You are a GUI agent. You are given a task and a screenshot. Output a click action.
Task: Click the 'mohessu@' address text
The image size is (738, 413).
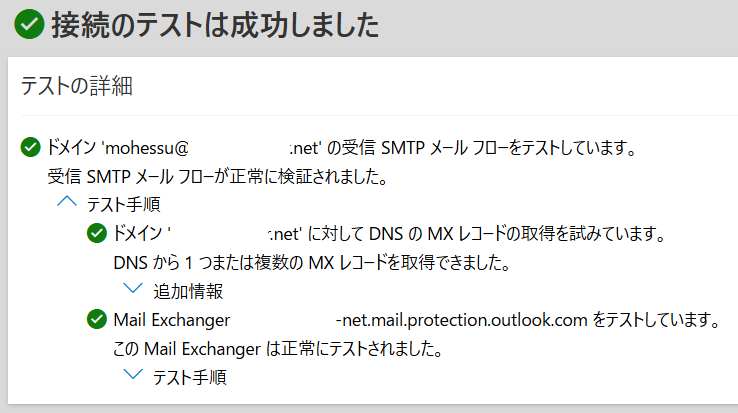point(145,148)
